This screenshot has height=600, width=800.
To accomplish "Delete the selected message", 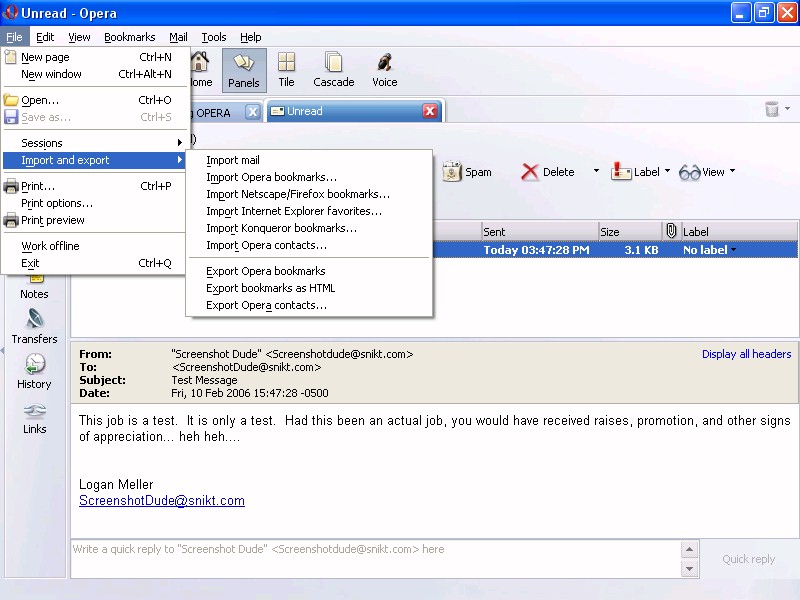I will point(548,172).
